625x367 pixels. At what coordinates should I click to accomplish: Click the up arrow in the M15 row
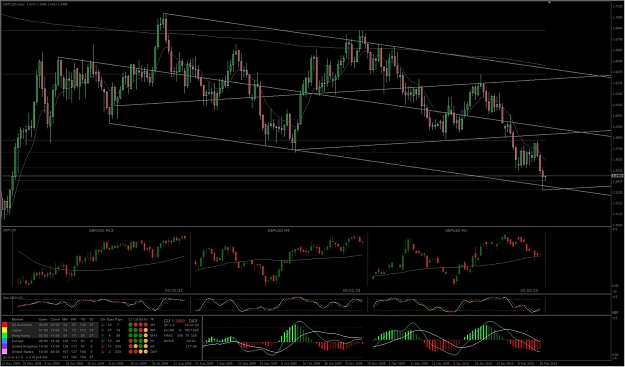pyautogui.click(x=102, y=336)
